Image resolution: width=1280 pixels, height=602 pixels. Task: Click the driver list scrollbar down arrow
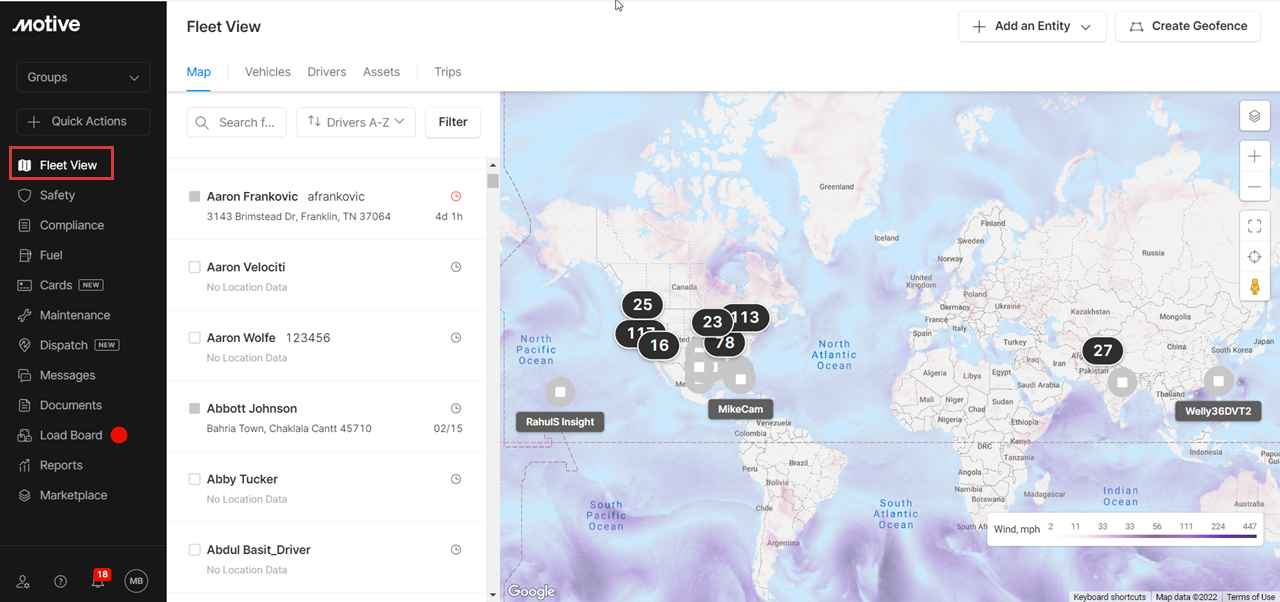click(x=492, y=595)
